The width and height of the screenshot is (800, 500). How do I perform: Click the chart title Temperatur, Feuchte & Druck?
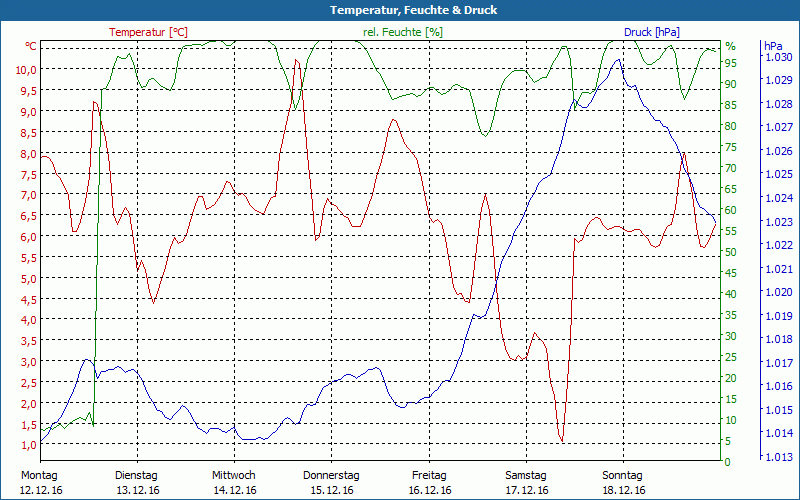pyautogui.click(x=400, y=10)
